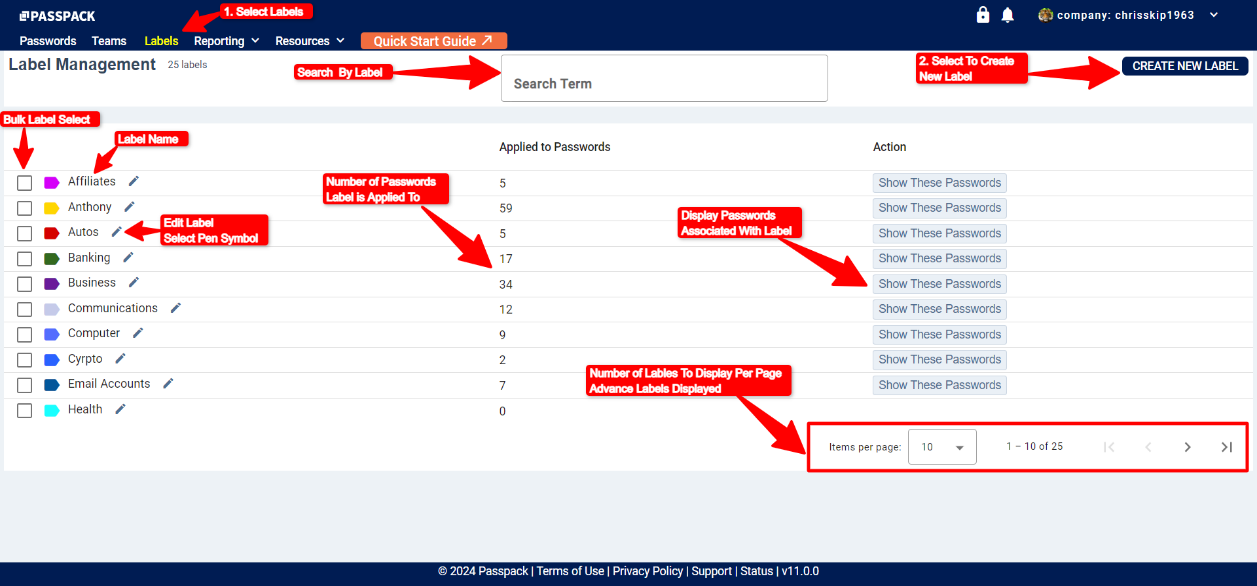Click the company avatar icon
Screen dimensions: 1257x586
tap(1046, 15)
